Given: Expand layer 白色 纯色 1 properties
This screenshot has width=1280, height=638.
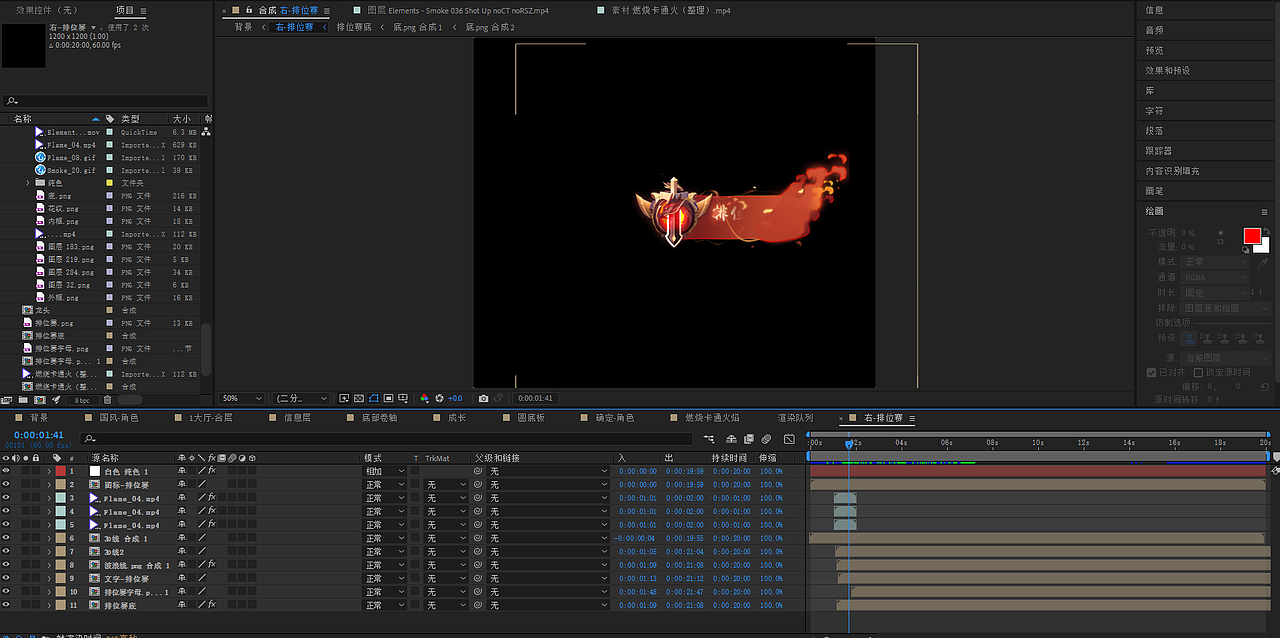Looking at the screenshot, I should (x=48, y=471).
